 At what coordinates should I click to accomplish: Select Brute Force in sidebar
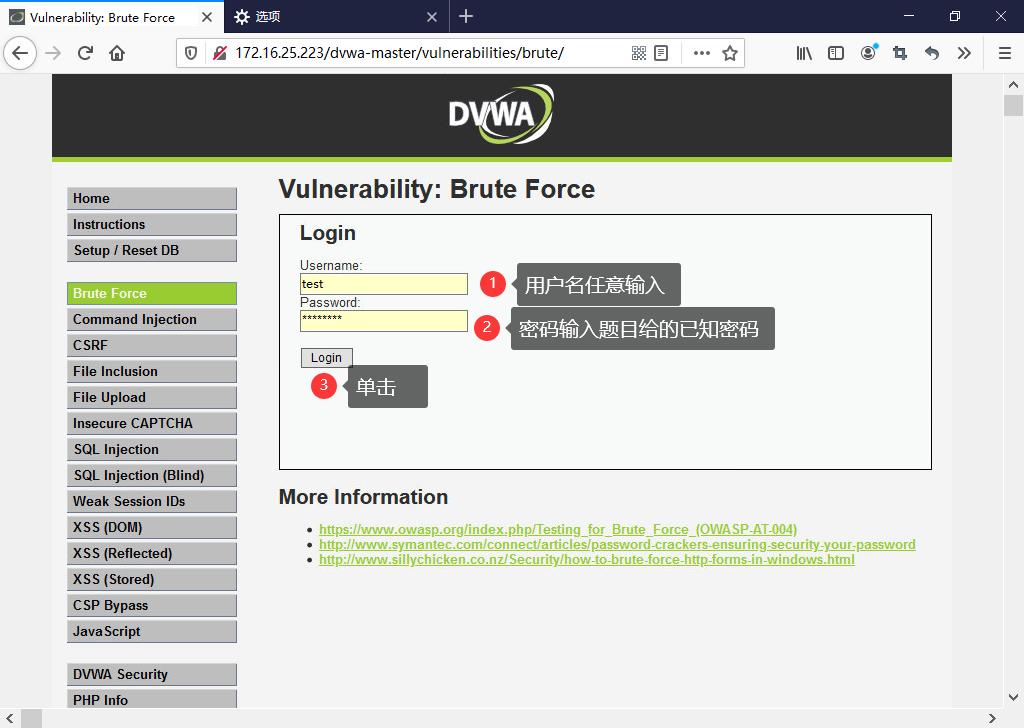click(x=152, y=294)
